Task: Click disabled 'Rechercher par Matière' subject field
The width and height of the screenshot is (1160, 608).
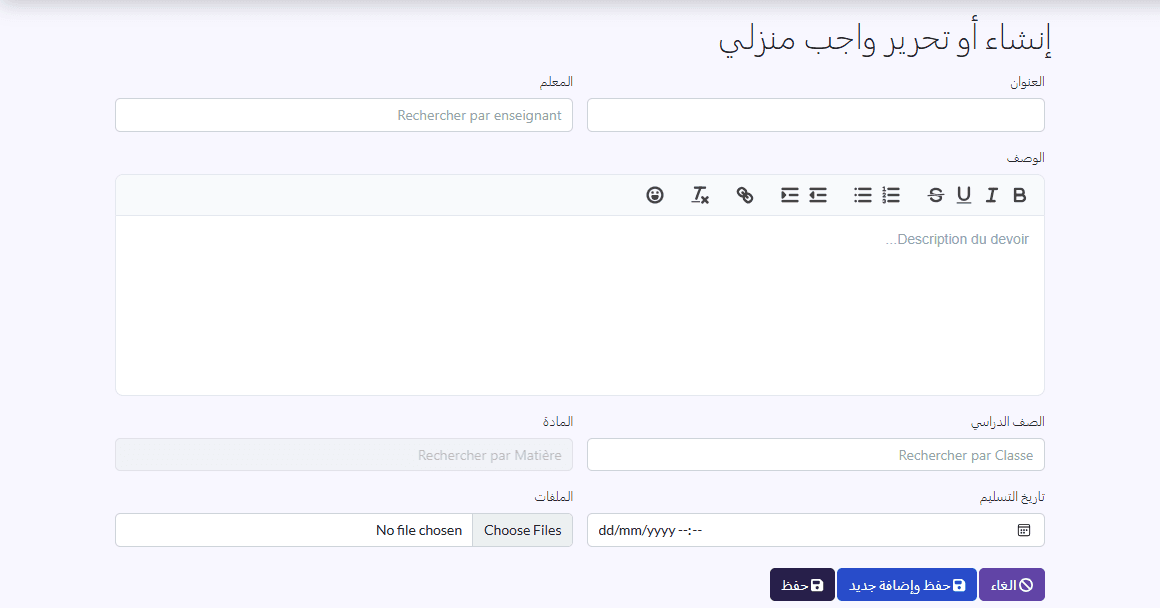Action: [x=344, y=455]
